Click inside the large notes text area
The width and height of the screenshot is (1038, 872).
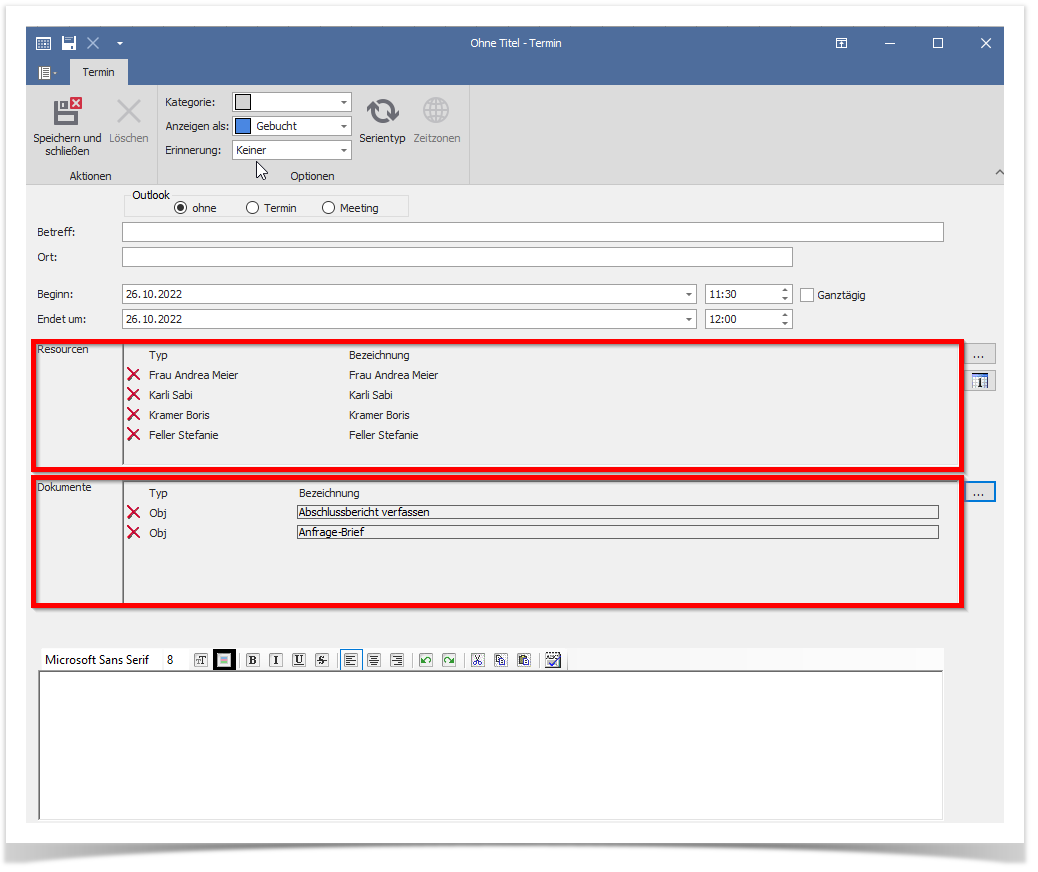tap(491, 746)
